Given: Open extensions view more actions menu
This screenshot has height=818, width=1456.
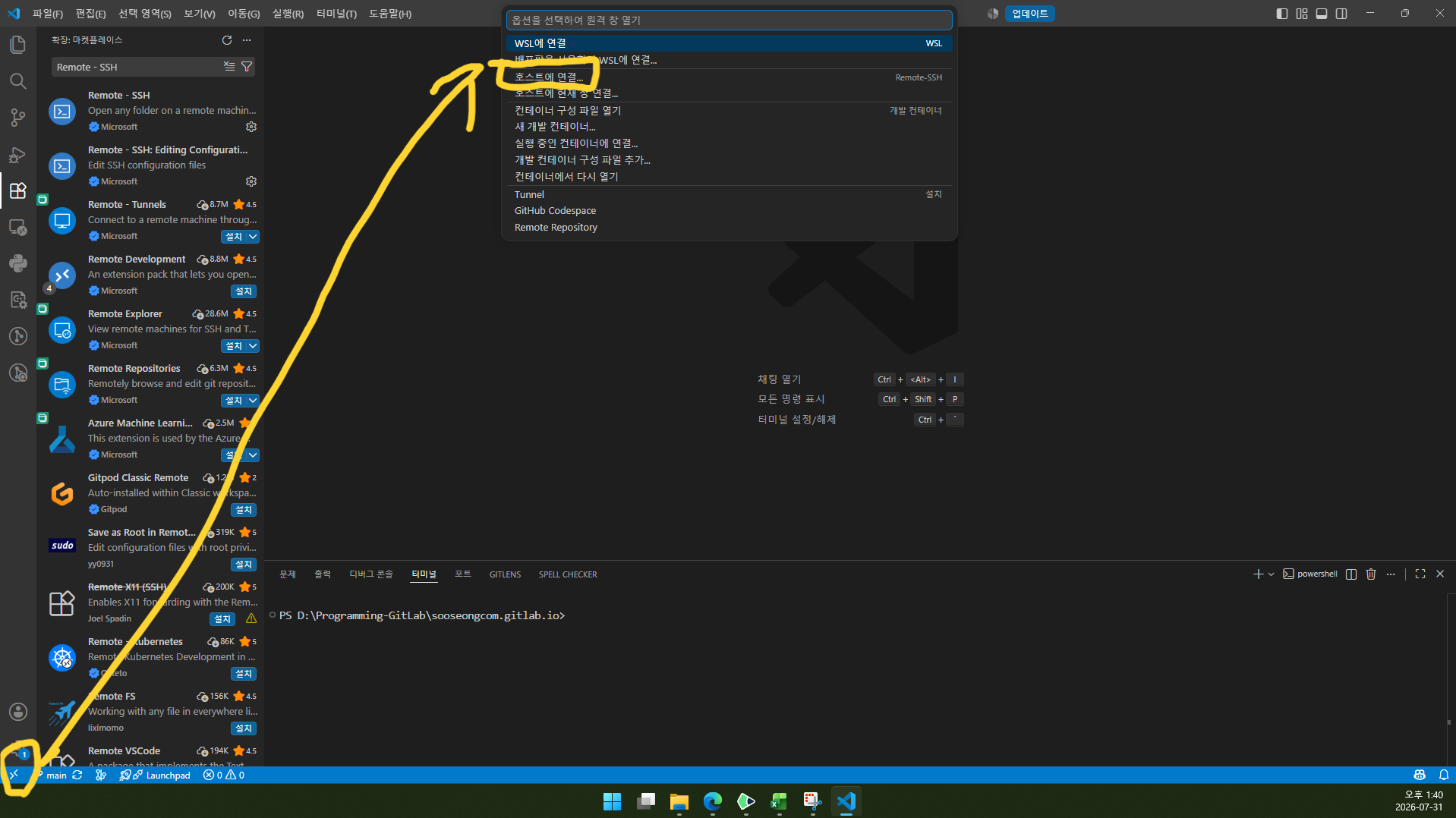Looking at the screenshot, I should 247,40.
